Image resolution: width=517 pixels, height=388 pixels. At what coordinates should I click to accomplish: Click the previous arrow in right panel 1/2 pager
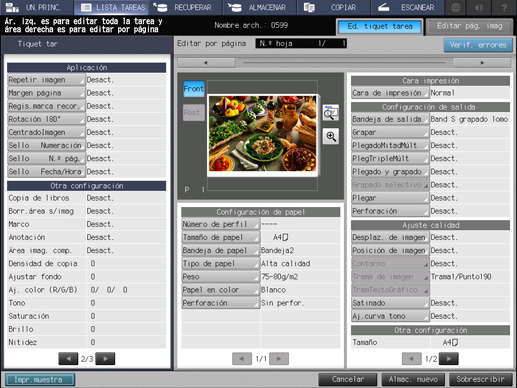tap(412, 359)
